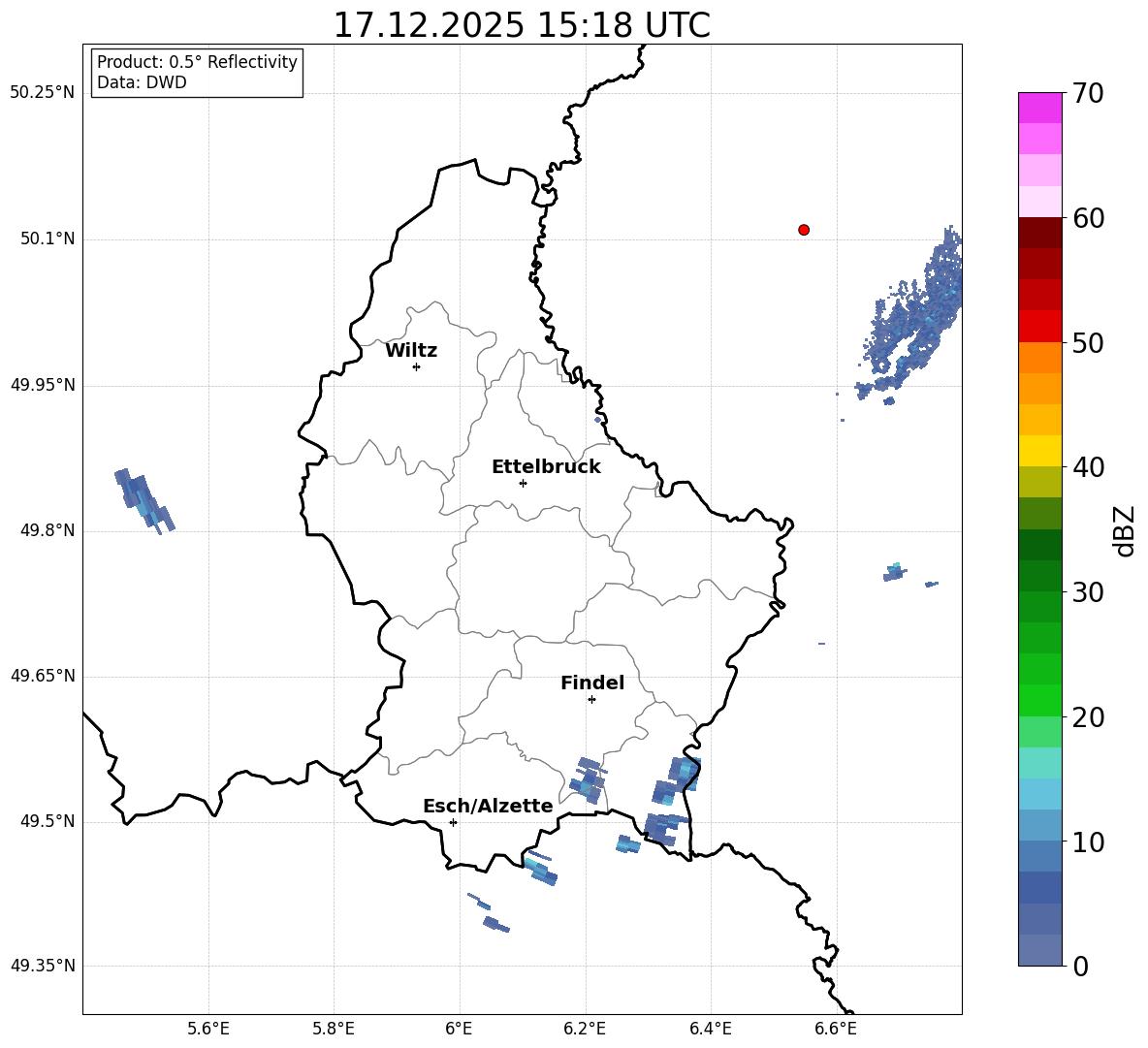The width and height of the screenshot is (1148, 1048).
Task: Click the dBZ colorbar axis label
Action: point(1126,530)
